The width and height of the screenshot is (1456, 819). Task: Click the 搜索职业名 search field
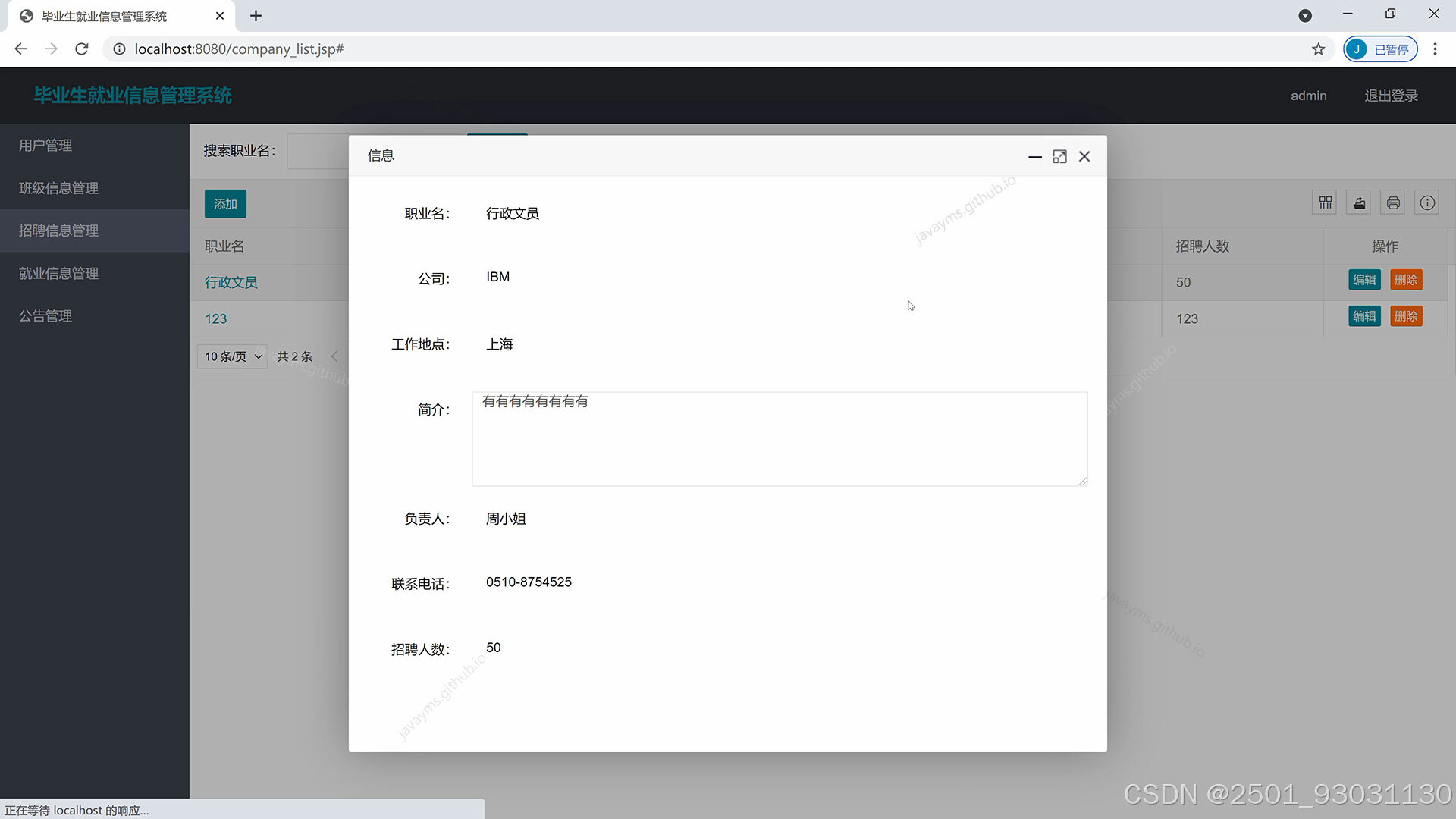pos(318,152)
